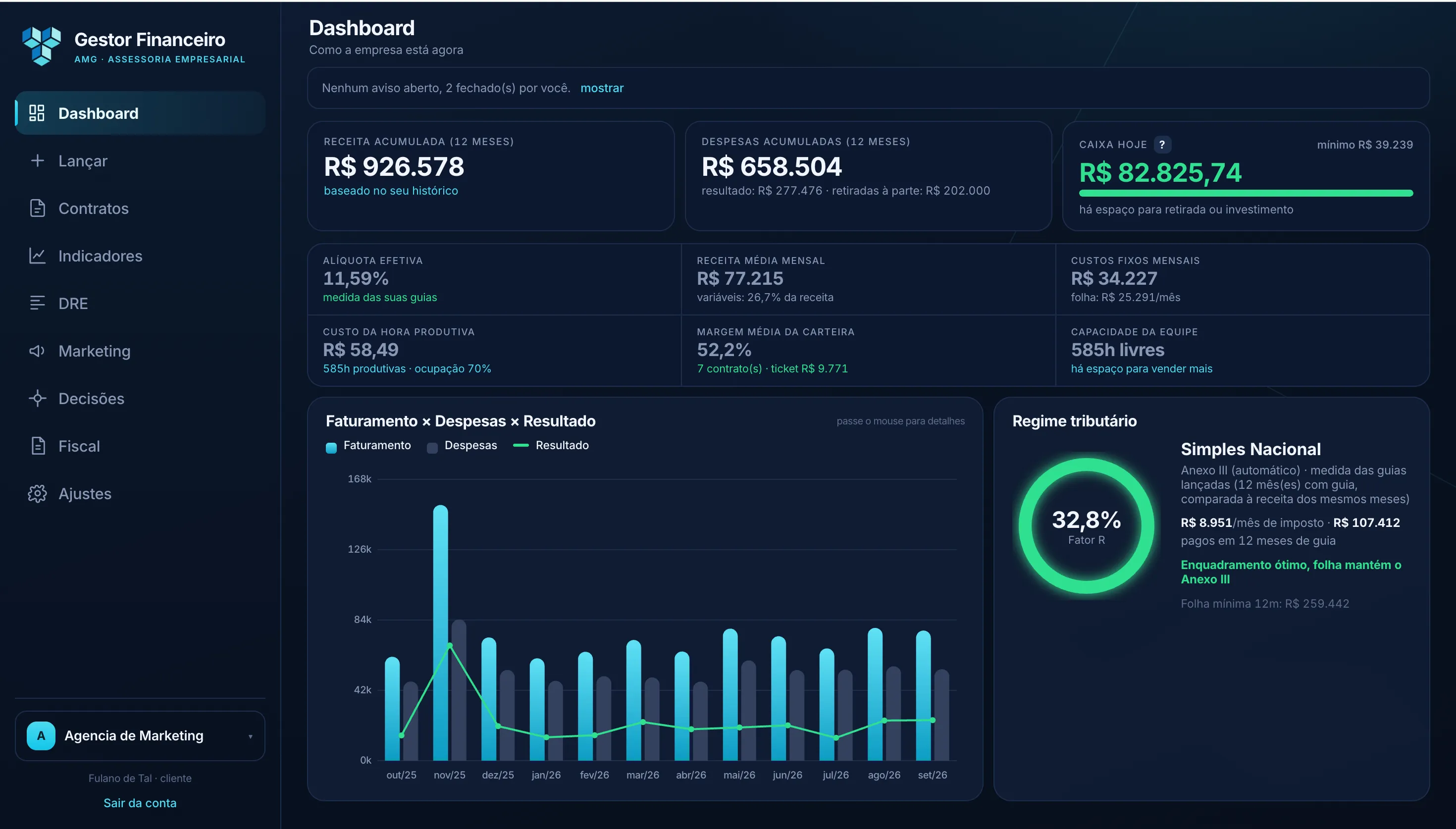Image resolution: width=1456 pixels, height=829 pixels.
Task: Click the Agencia de Marketing avatar letter A
Action: (41, 735)
